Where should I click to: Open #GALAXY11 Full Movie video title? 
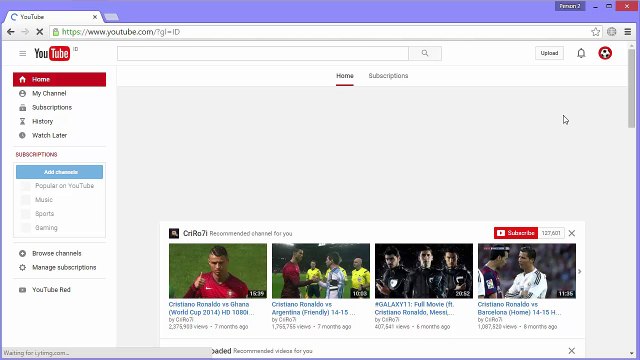point(415,308)
